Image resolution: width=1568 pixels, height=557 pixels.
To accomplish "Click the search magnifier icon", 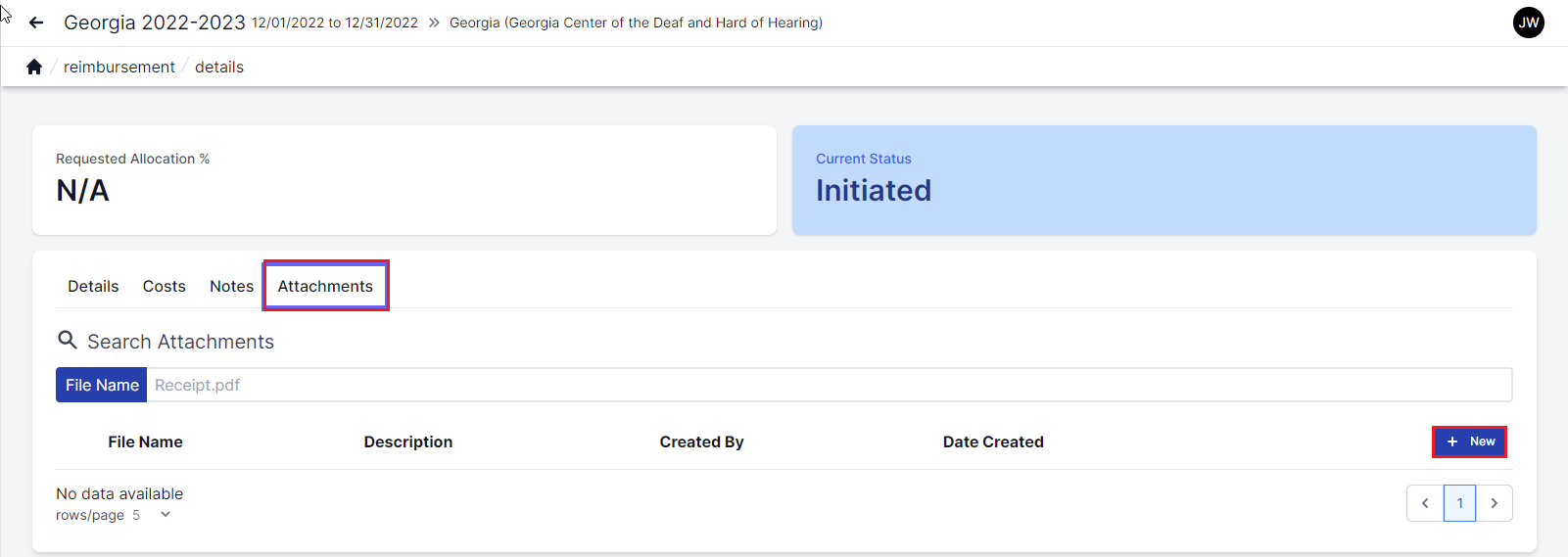I will point(68,341).
